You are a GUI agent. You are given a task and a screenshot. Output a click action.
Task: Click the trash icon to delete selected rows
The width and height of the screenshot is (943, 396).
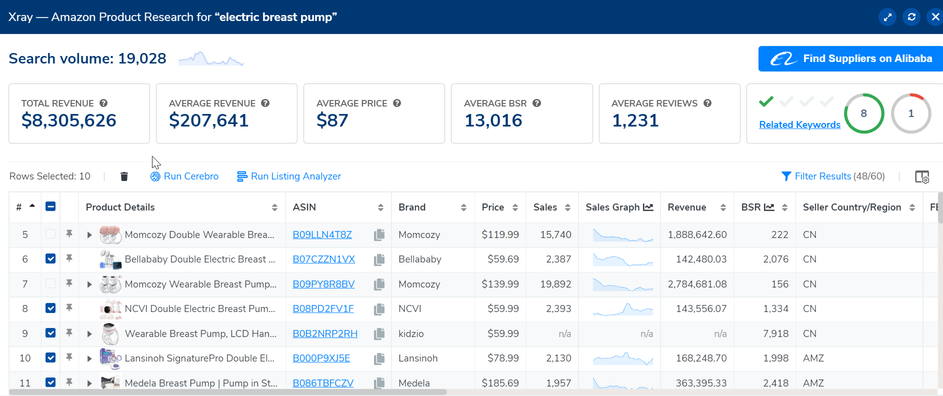pos(124,176)
